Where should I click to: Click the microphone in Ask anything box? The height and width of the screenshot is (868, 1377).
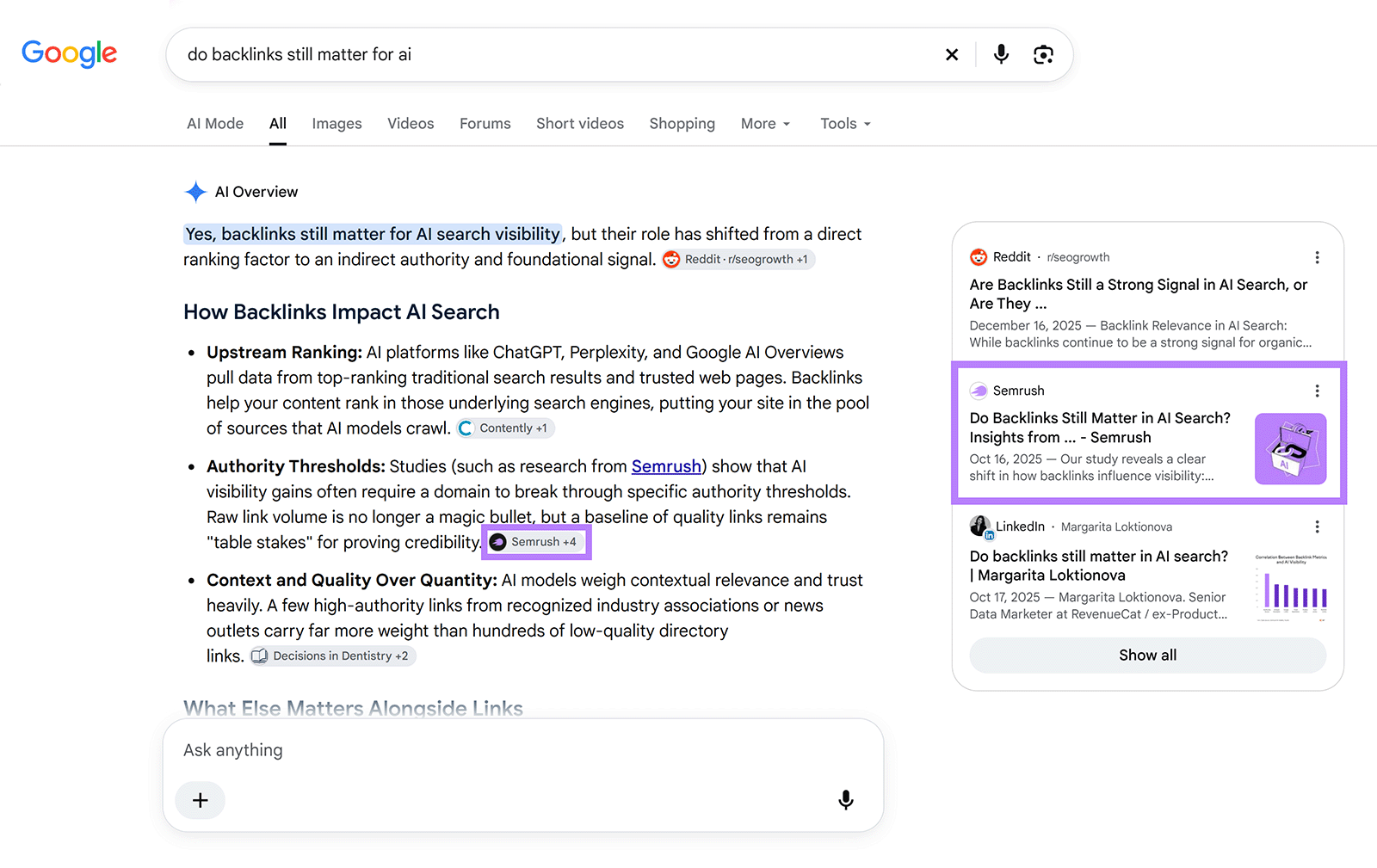(x=846, y=800)
